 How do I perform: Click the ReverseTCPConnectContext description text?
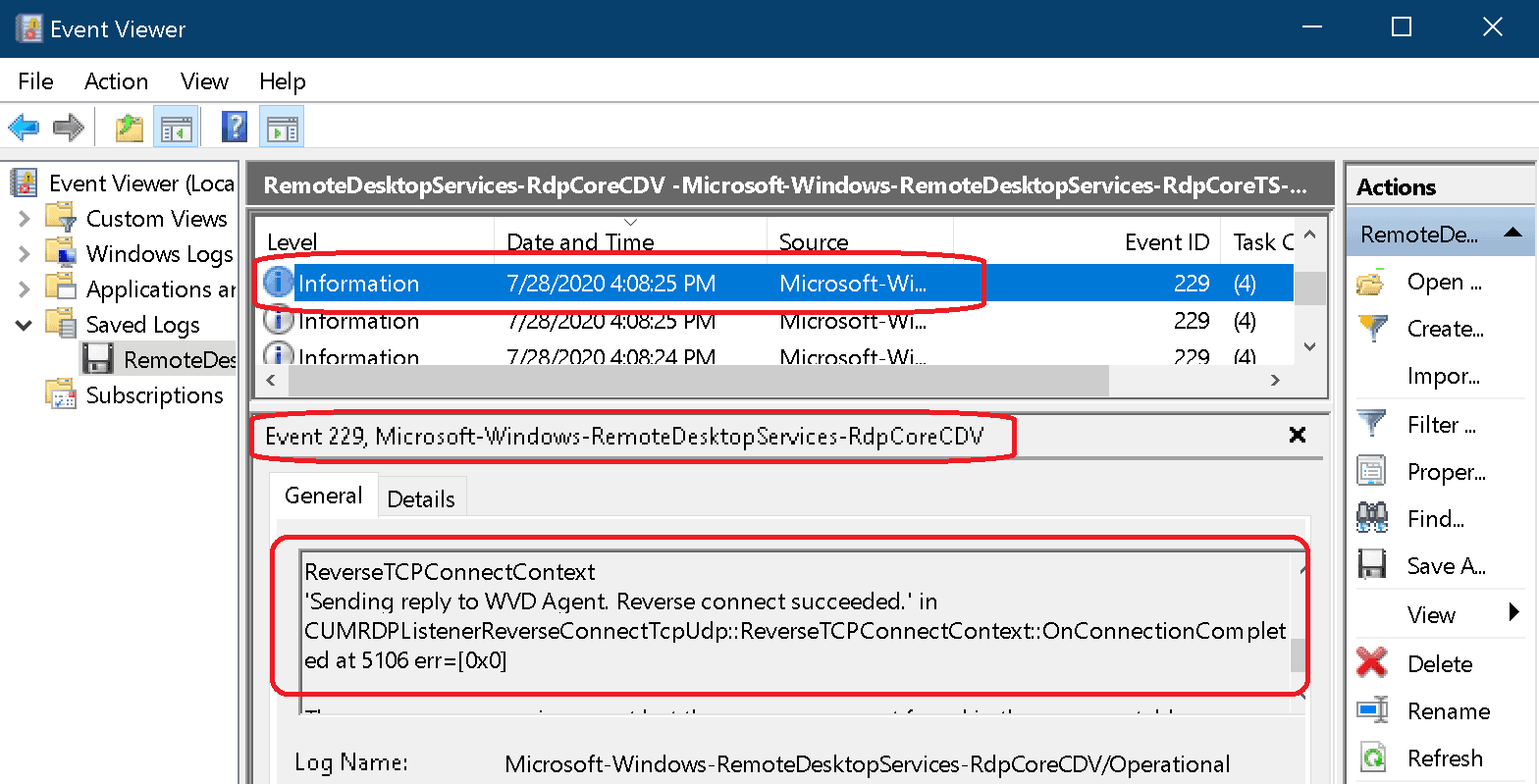(x=451, y=571)
